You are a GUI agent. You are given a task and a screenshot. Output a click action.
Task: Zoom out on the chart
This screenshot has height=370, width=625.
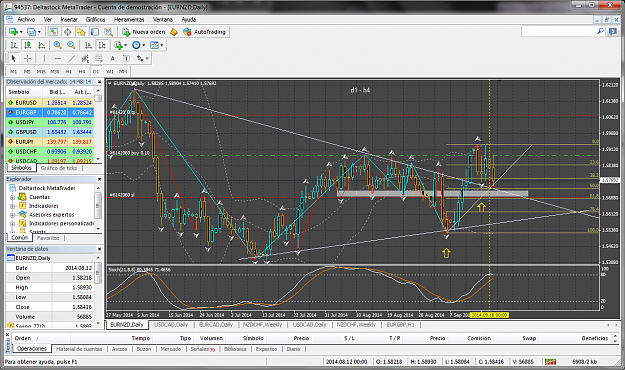(x=71, y=45)
